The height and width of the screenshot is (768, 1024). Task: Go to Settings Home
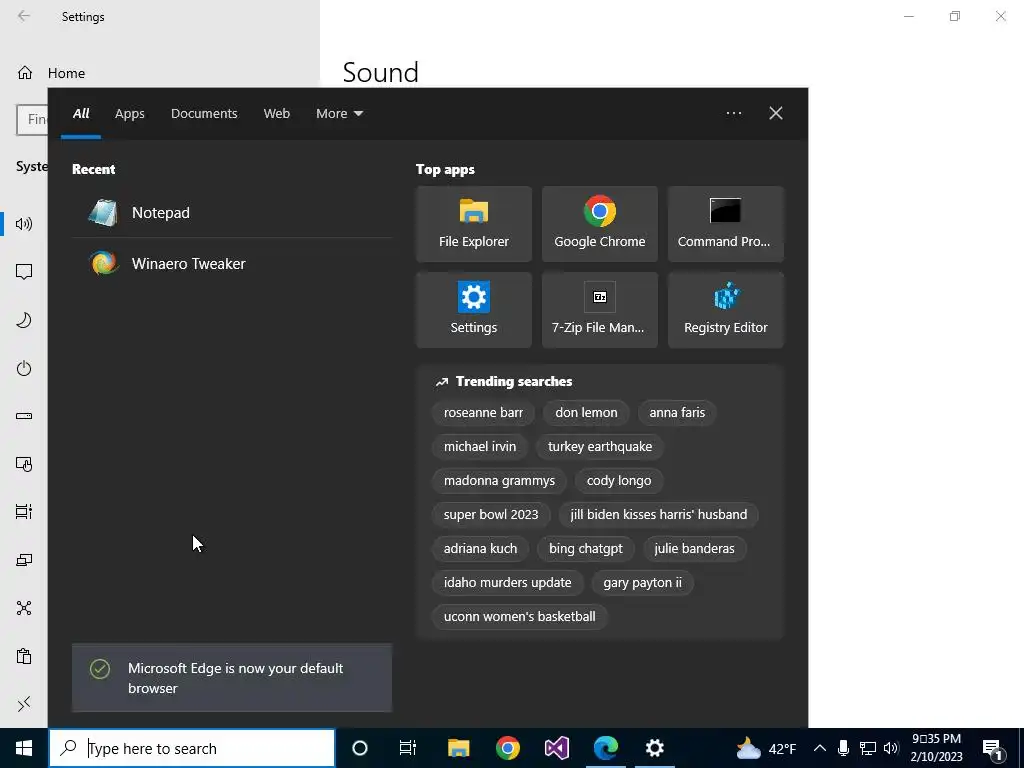(51, 73)
